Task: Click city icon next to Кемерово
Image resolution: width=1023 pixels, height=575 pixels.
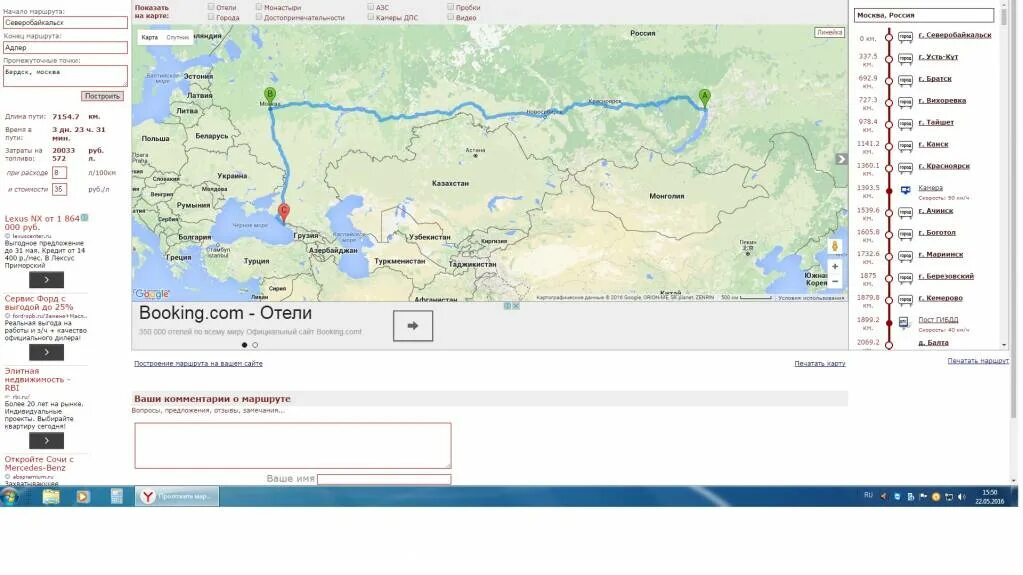Action: point(905,300)
